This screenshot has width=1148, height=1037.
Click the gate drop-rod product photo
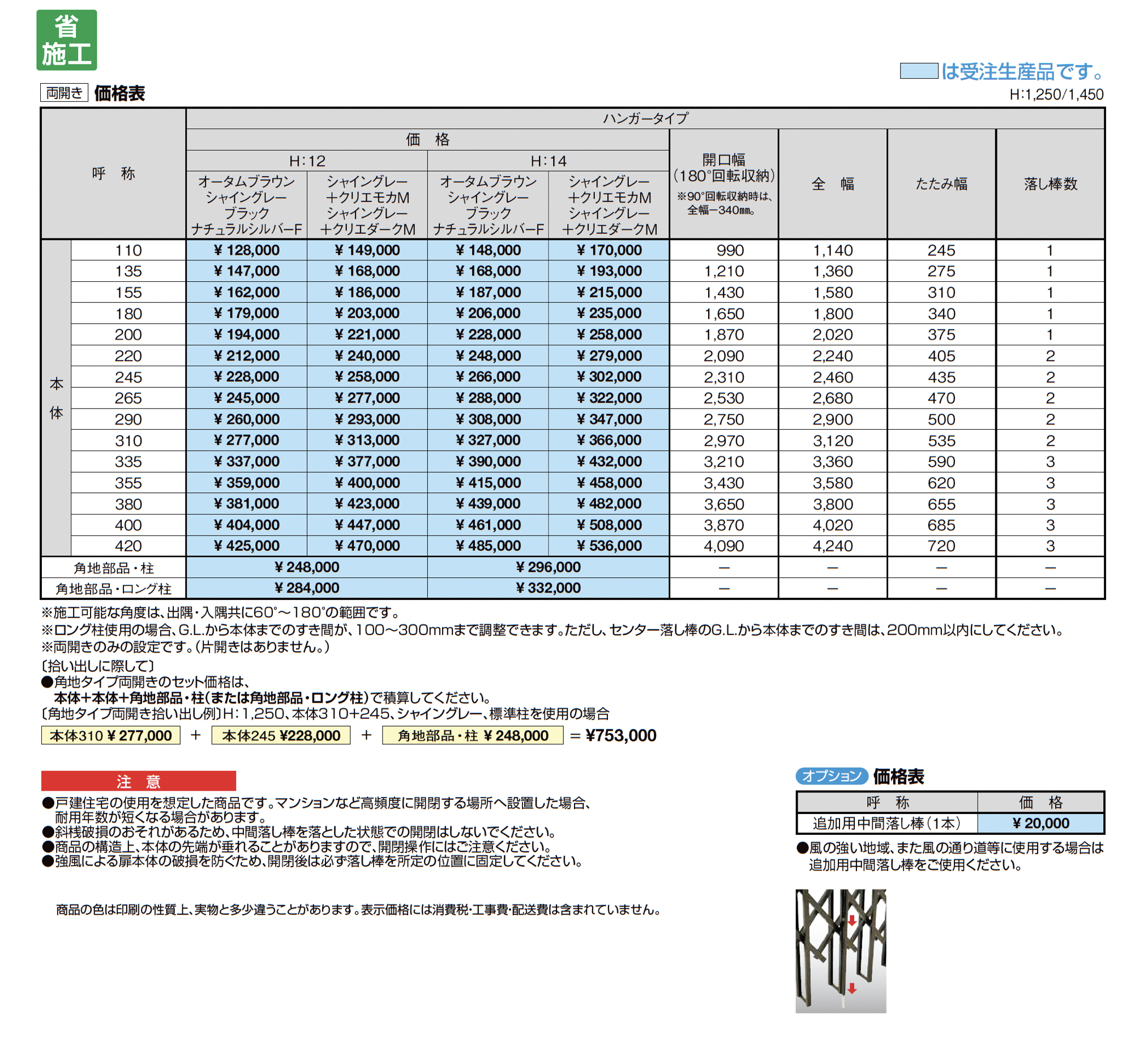click(x=841, y=951)
